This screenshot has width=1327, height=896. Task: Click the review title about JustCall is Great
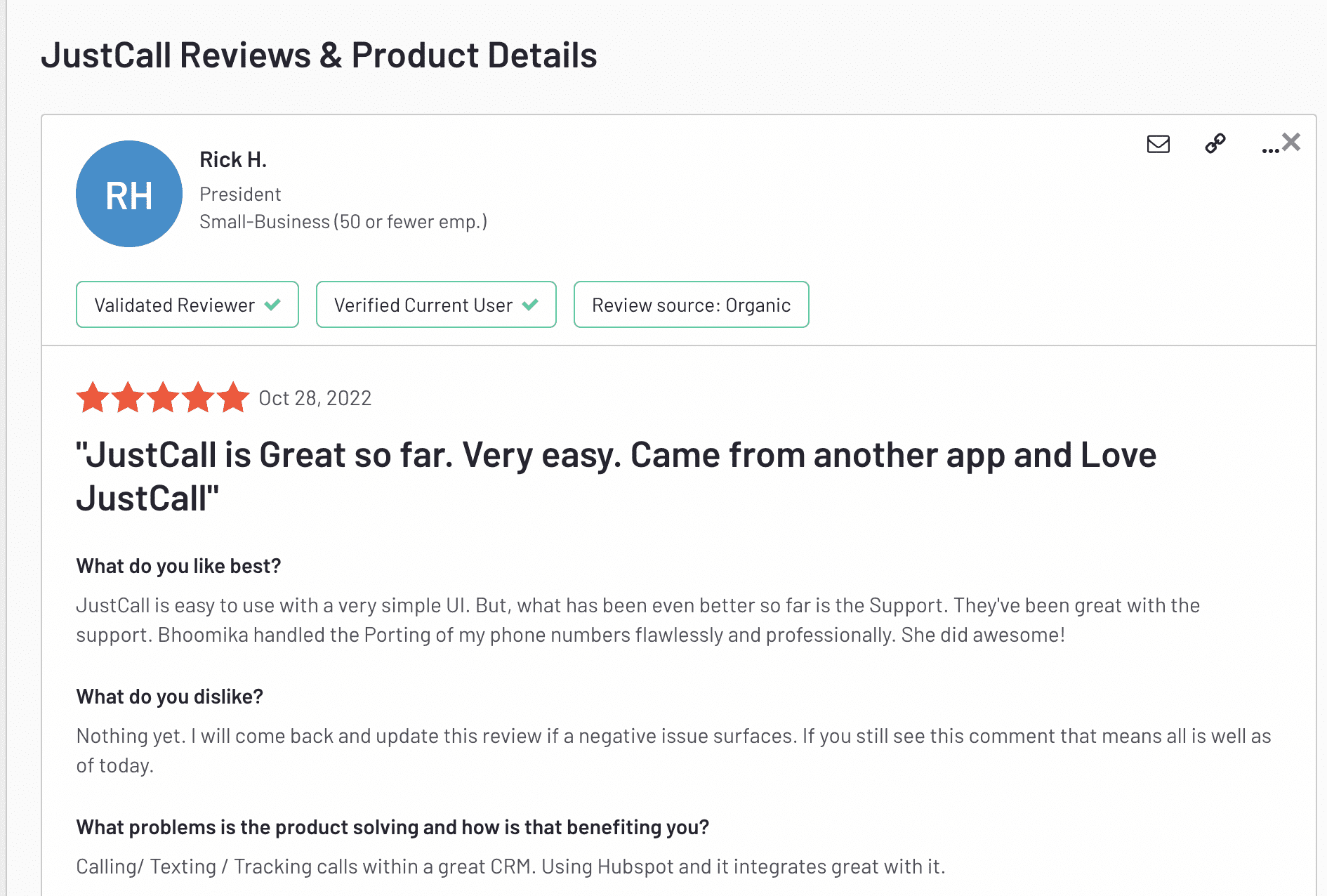[x=616, y=477]
